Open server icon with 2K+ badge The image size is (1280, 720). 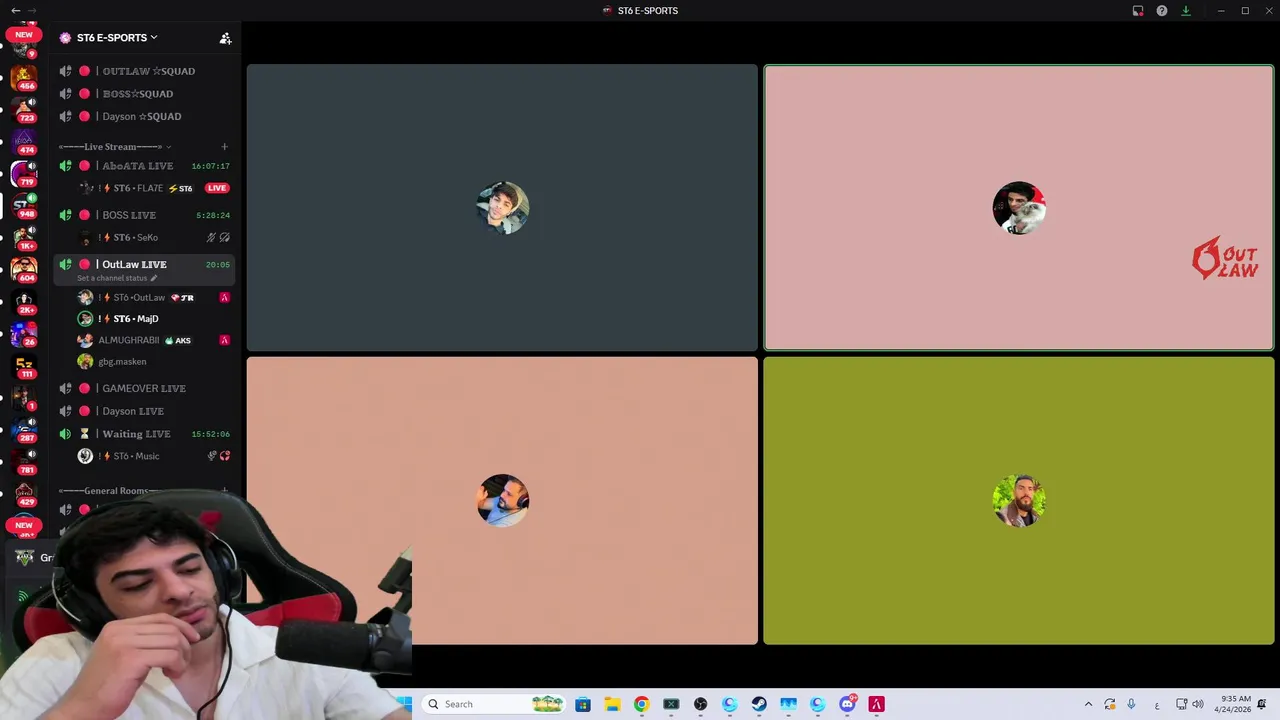24,301
